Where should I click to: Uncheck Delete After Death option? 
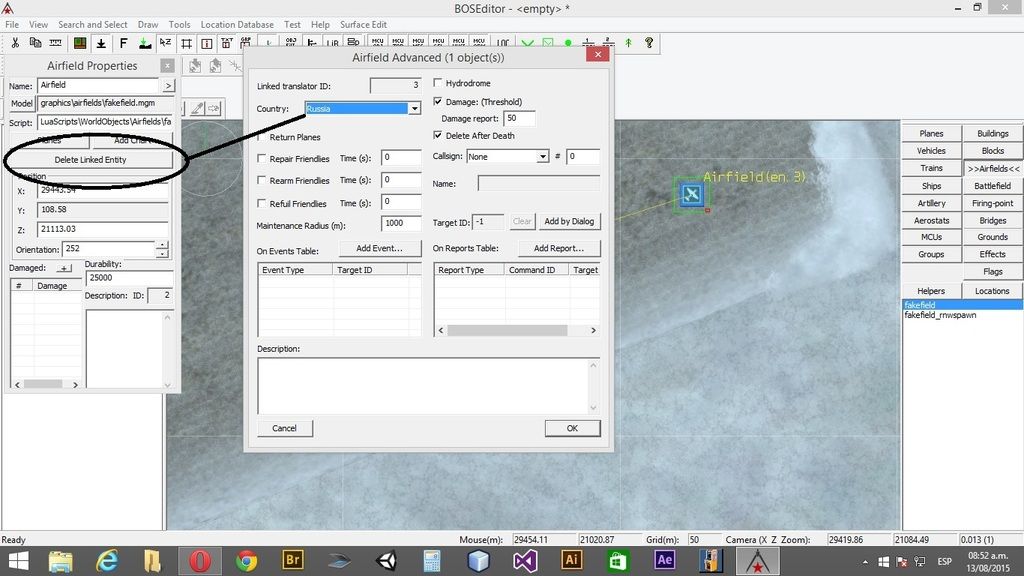(x=438, y=135)
